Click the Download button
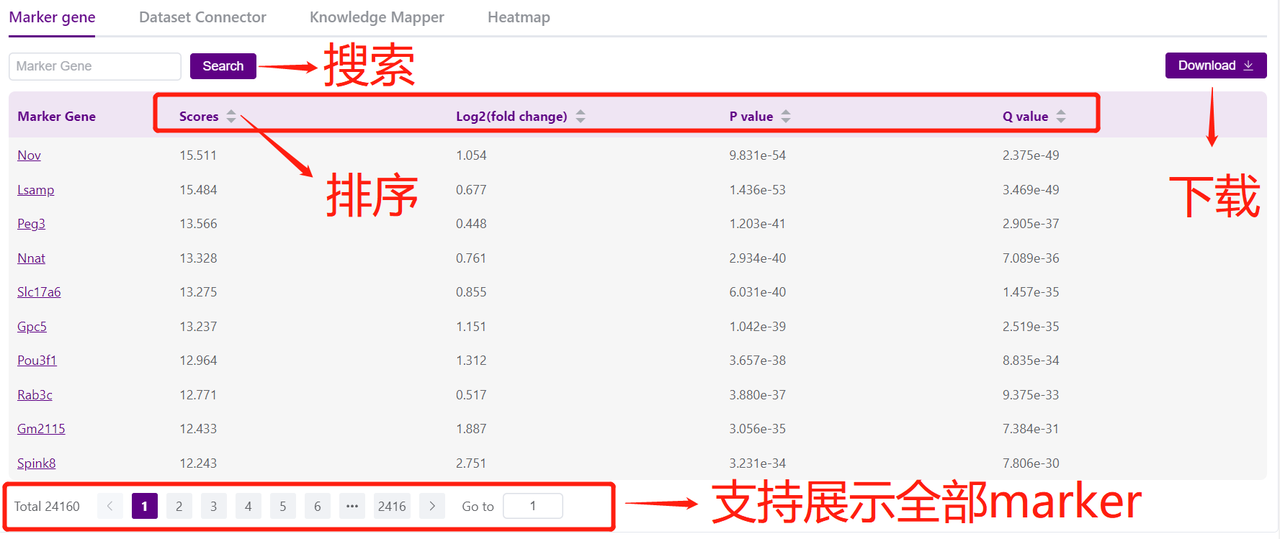The image size is (1280, 539). [x=1215, y=66]
